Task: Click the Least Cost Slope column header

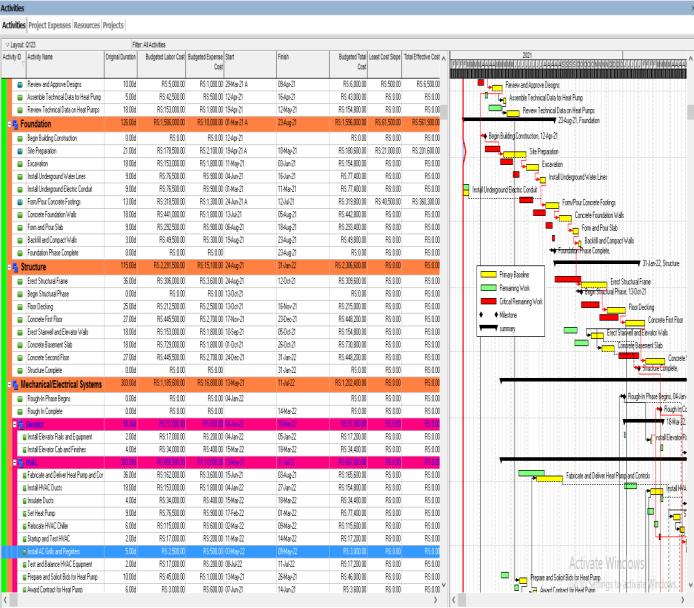Action: 385,64
